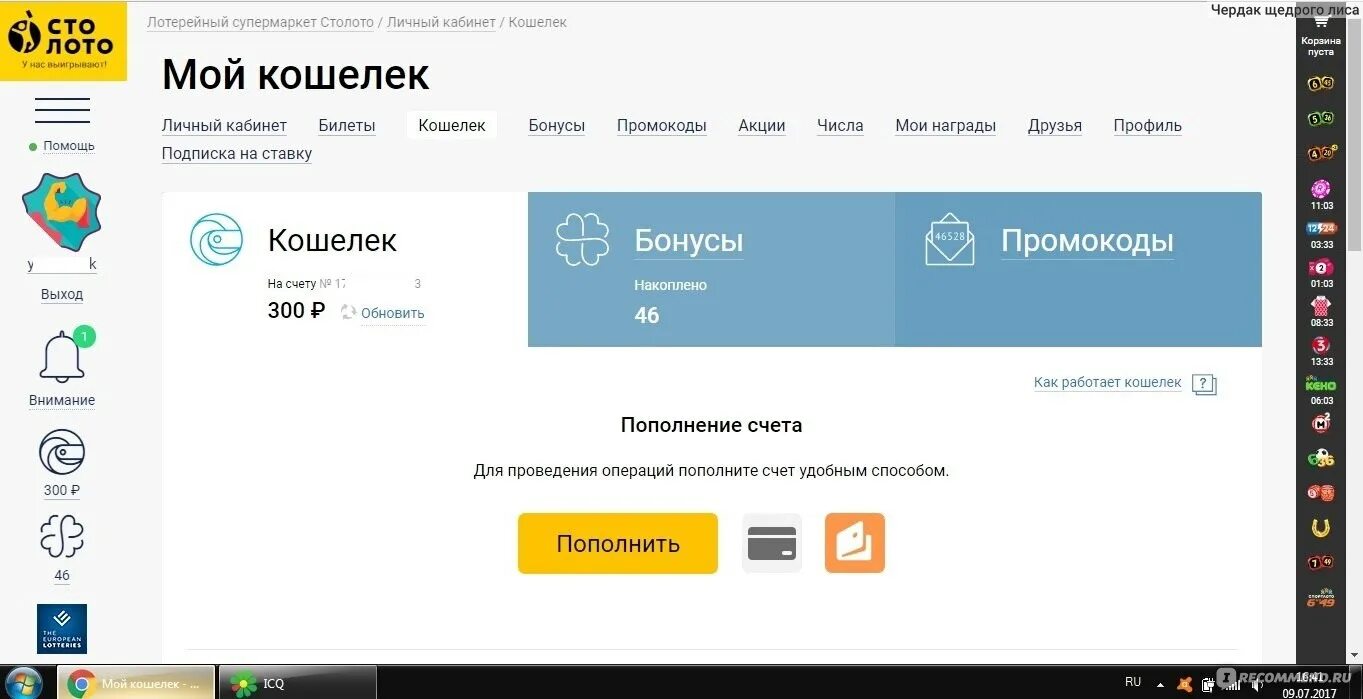Select the red M lottery icon
1363x699 pixels.
click(1321, 423)
